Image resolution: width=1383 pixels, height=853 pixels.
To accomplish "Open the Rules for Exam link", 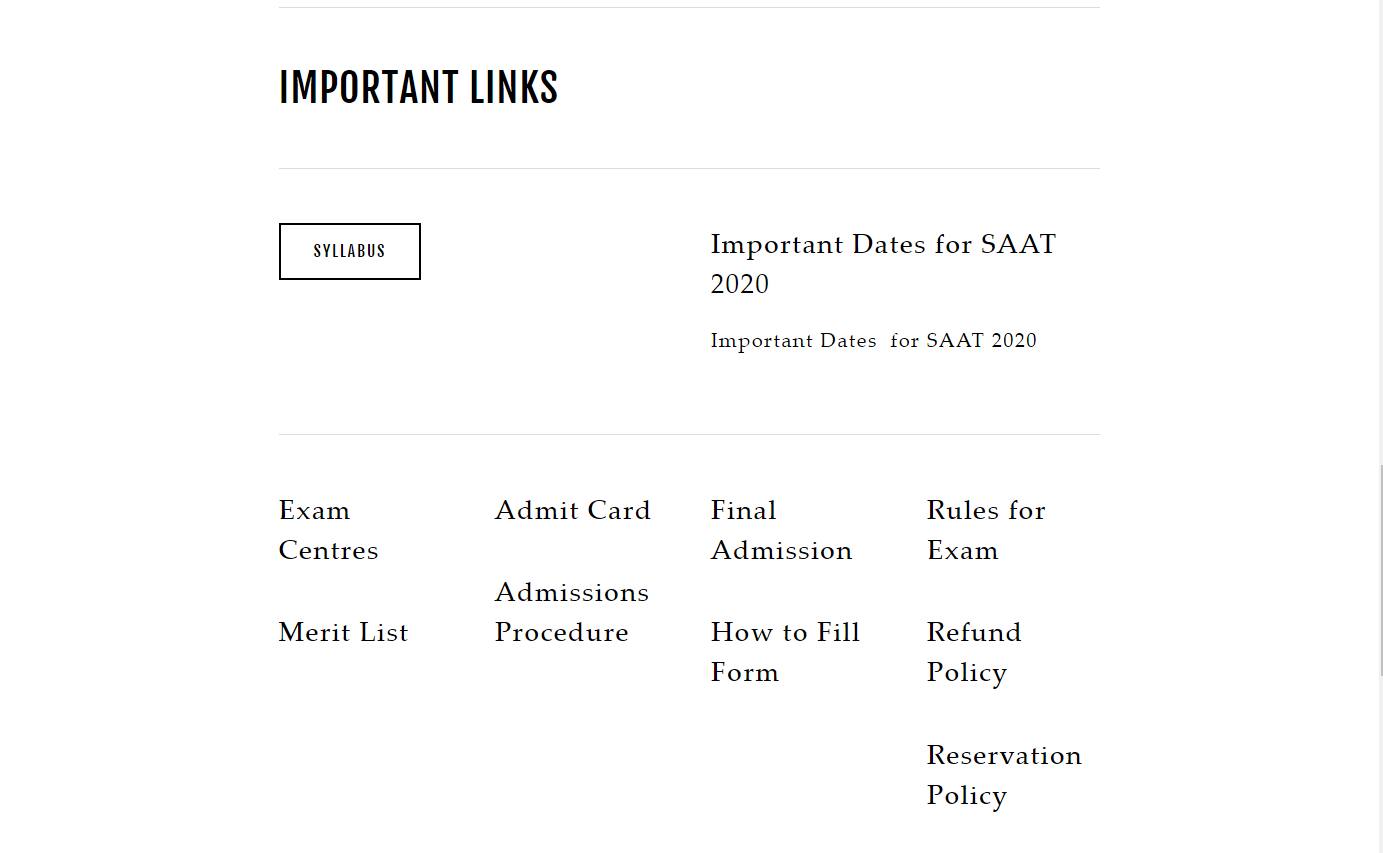I will [986, 530].
